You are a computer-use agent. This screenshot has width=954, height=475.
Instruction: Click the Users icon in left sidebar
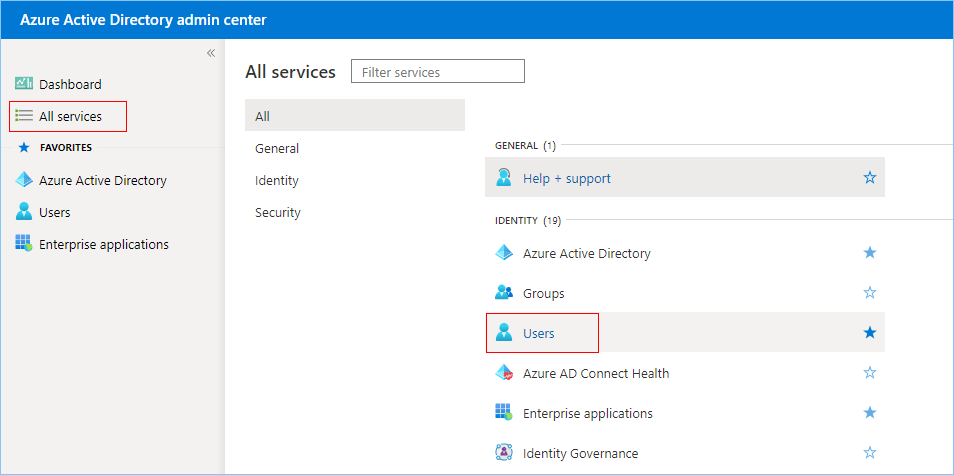click(24, 212)
